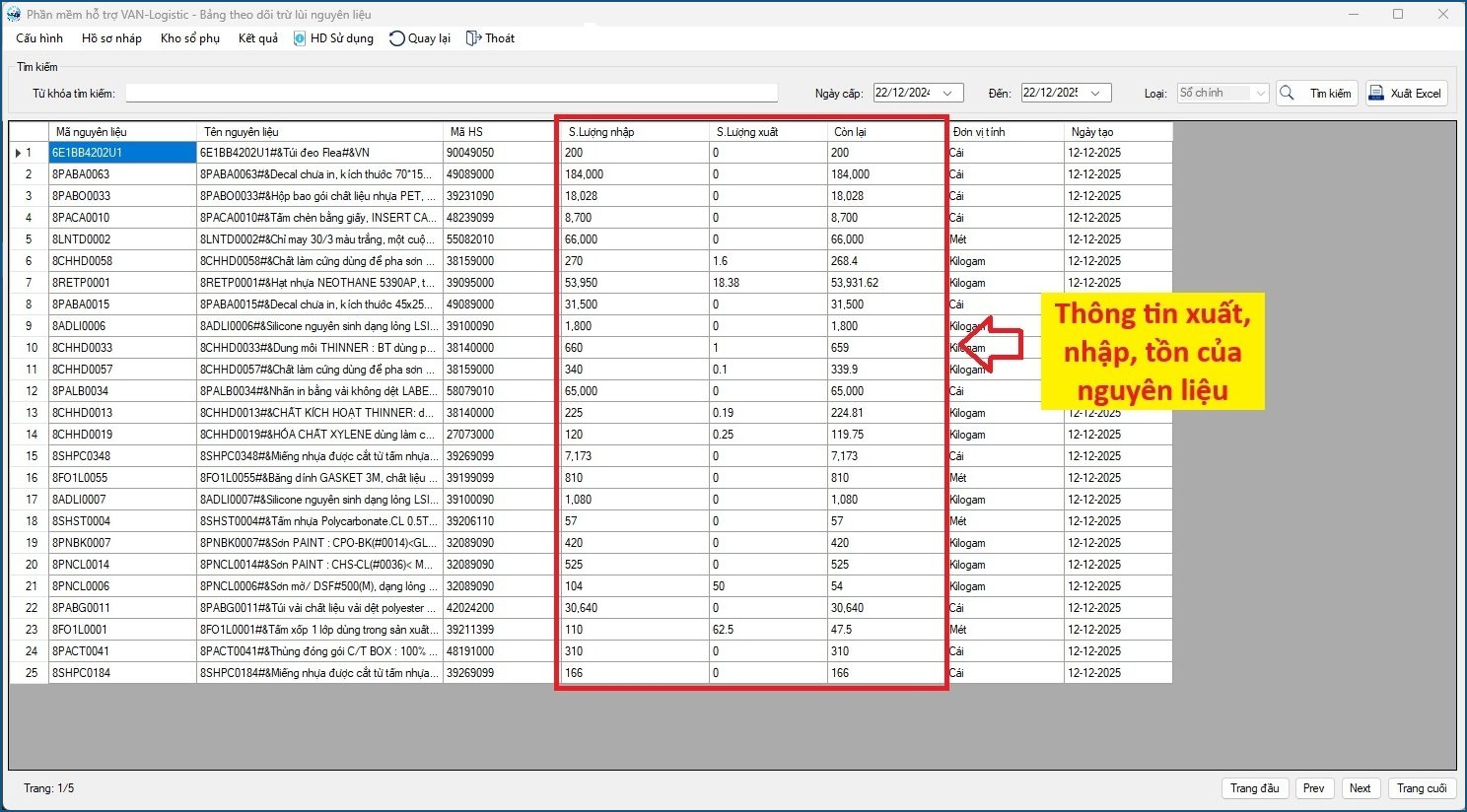Open the Hồ sơ nhập menu
Viewport: 1467px width, 812px height.
pyautogui.click(x=111, y=38)
